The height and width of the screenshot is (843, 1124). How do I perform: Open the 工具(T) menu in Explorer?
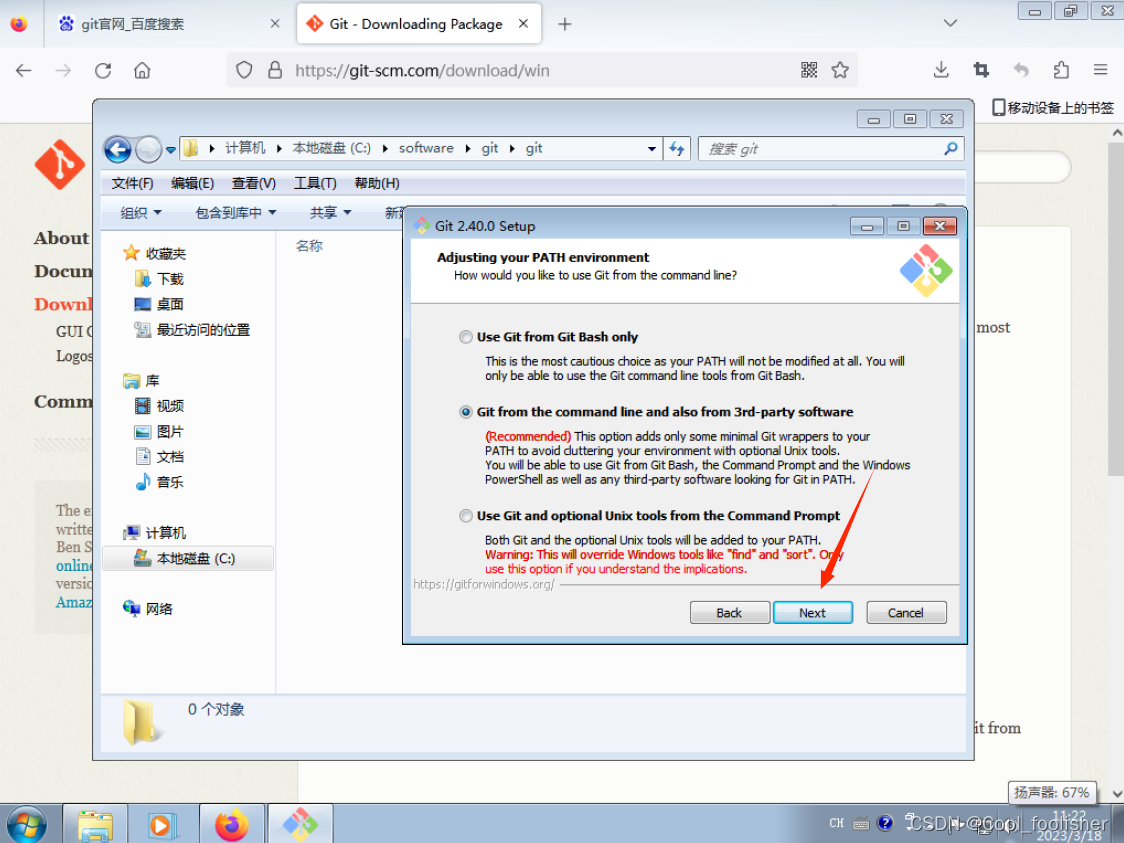(315, 184)
